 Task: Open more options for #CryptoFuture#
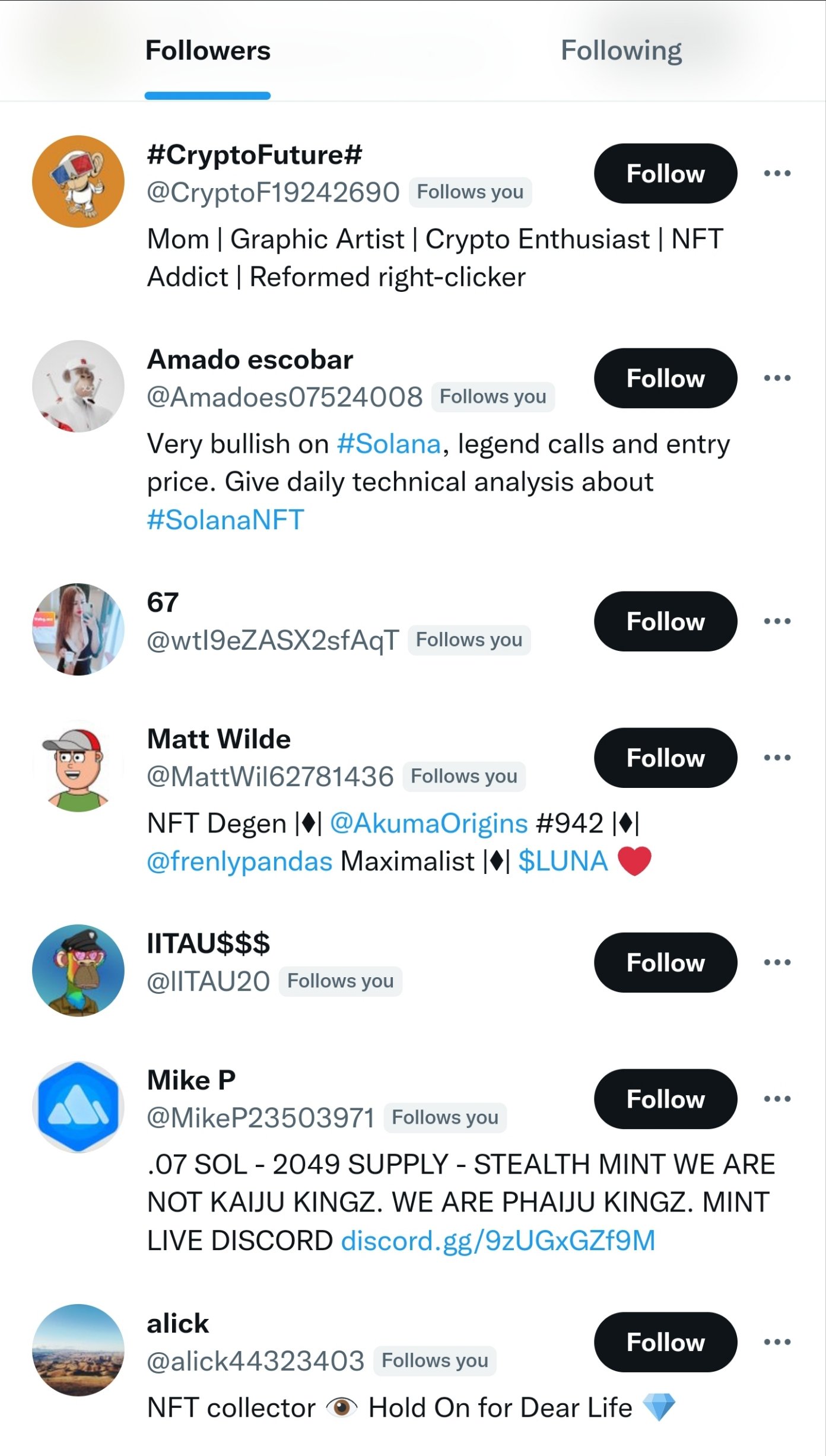[777, 173]
